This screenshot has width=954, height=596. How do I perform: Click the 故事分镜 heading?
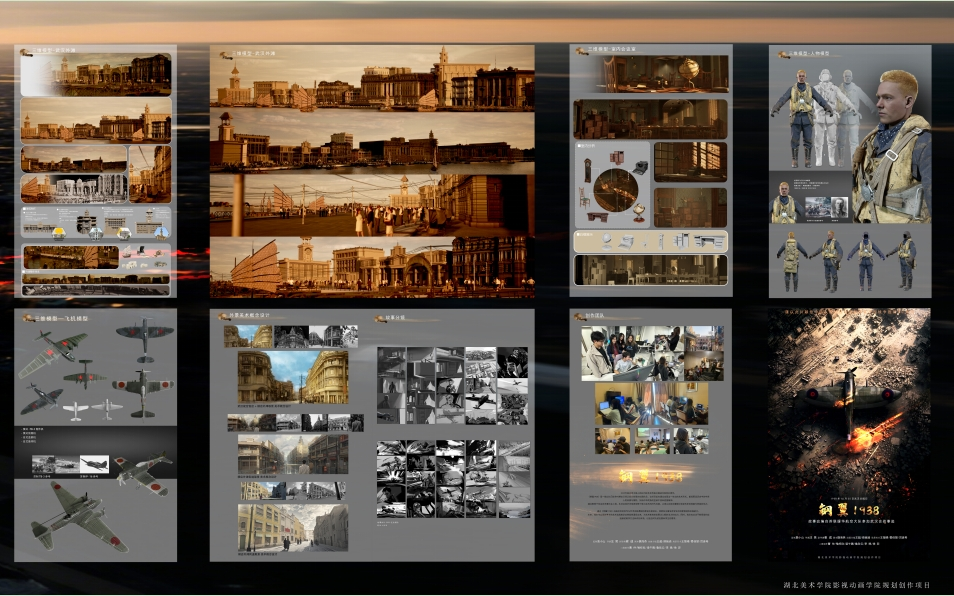(395, 317)
